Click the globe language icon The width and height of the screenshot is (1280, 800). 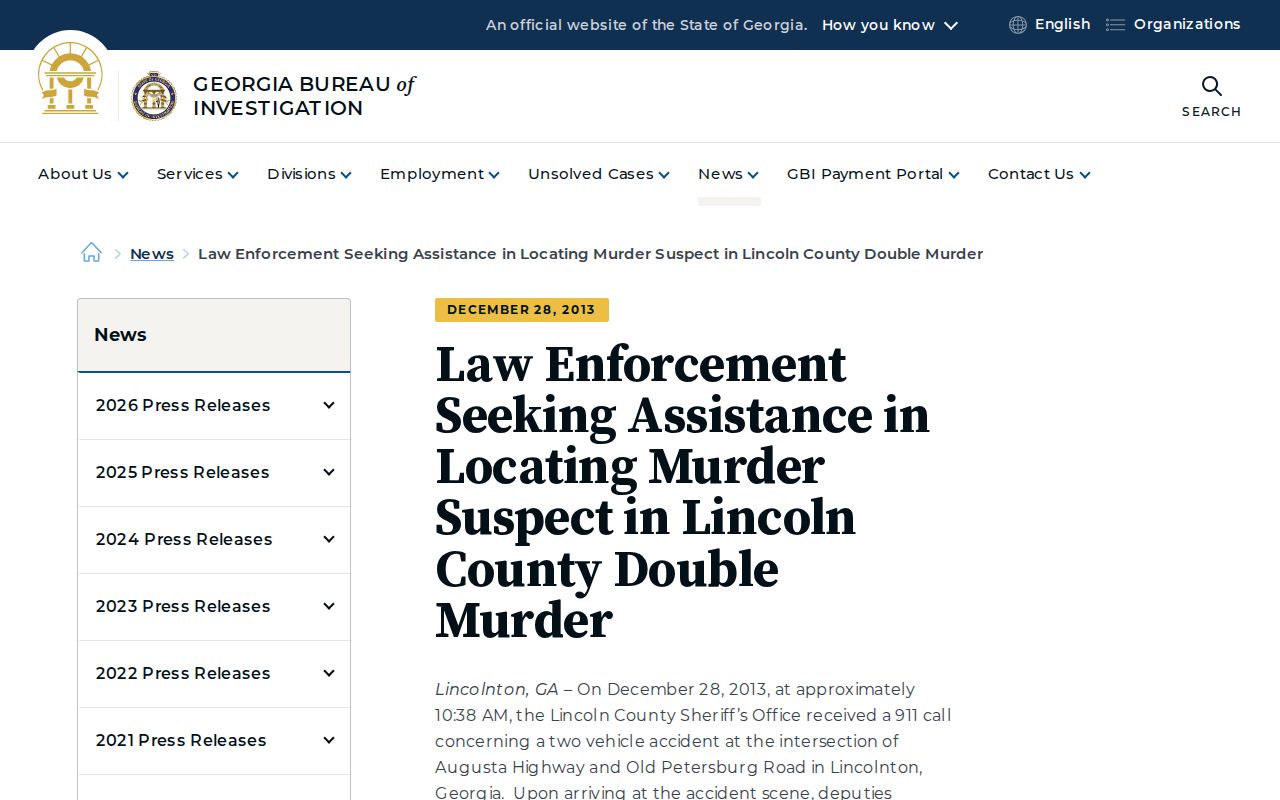point(1018,25)
